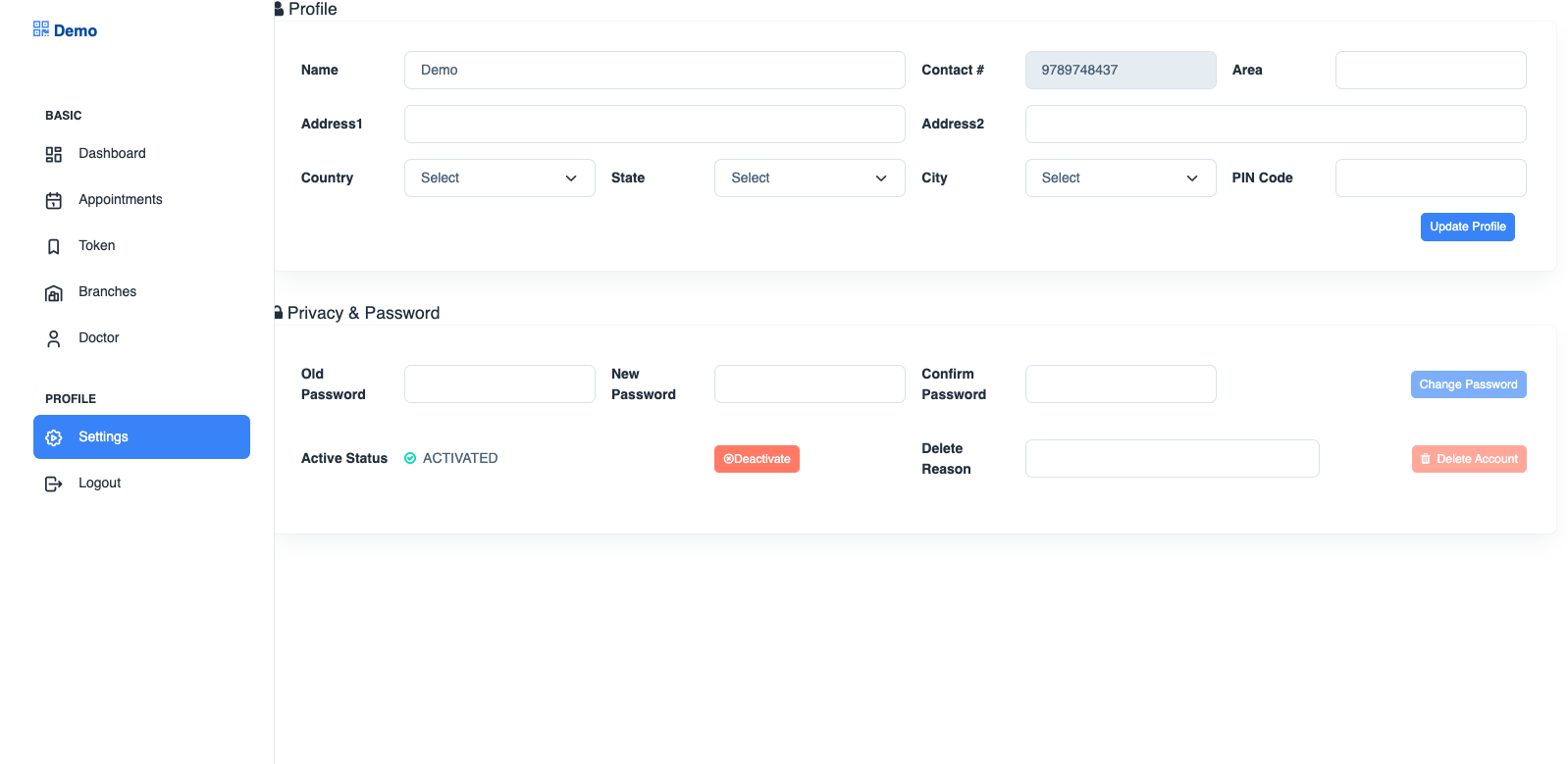Deactivate the account with red button

pyautogui.click(x=757, y=459)
